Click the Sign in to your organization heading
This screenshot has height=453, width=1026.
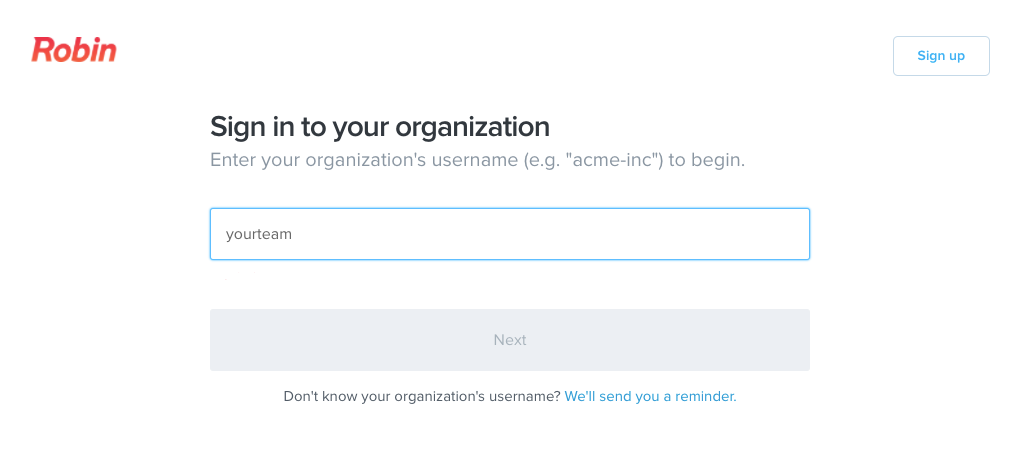[x=380, y=126]
